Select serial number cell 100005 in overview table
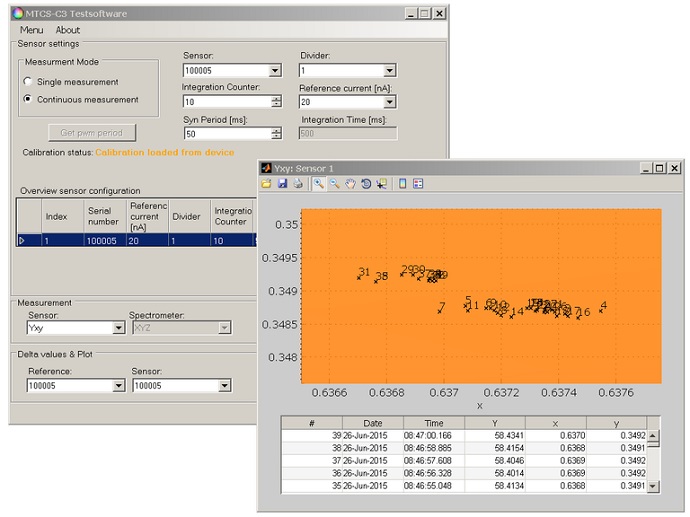This screenshot has width=690, height=517. coord(105,241)
